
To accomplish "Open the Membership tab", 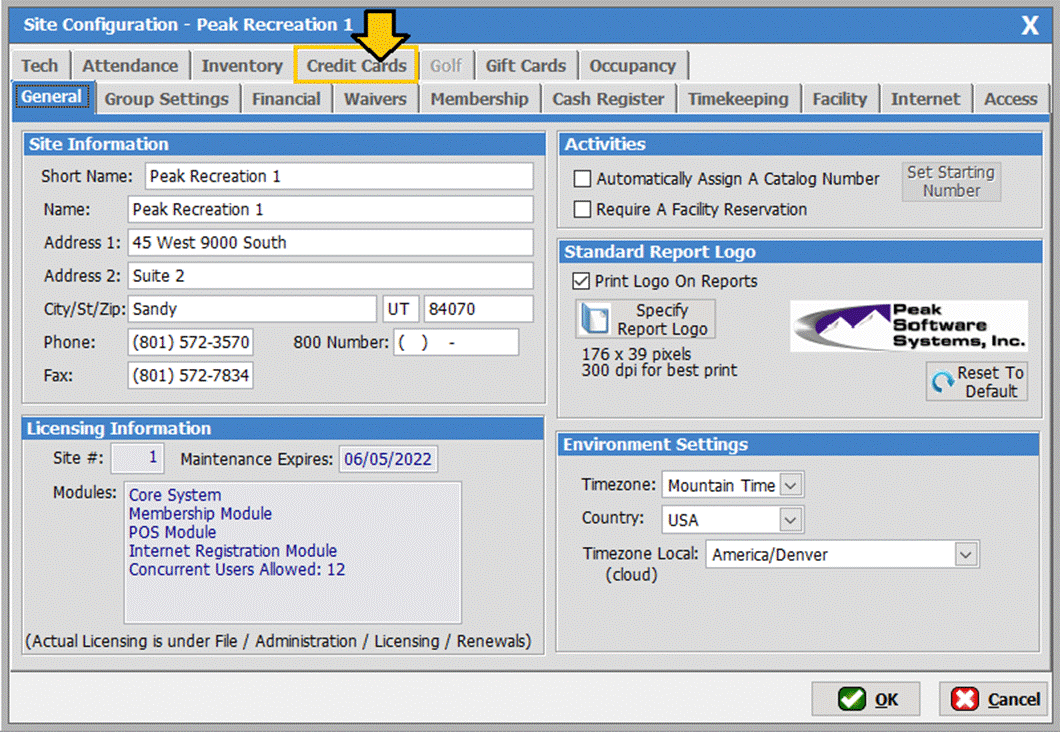I will 479,99.
